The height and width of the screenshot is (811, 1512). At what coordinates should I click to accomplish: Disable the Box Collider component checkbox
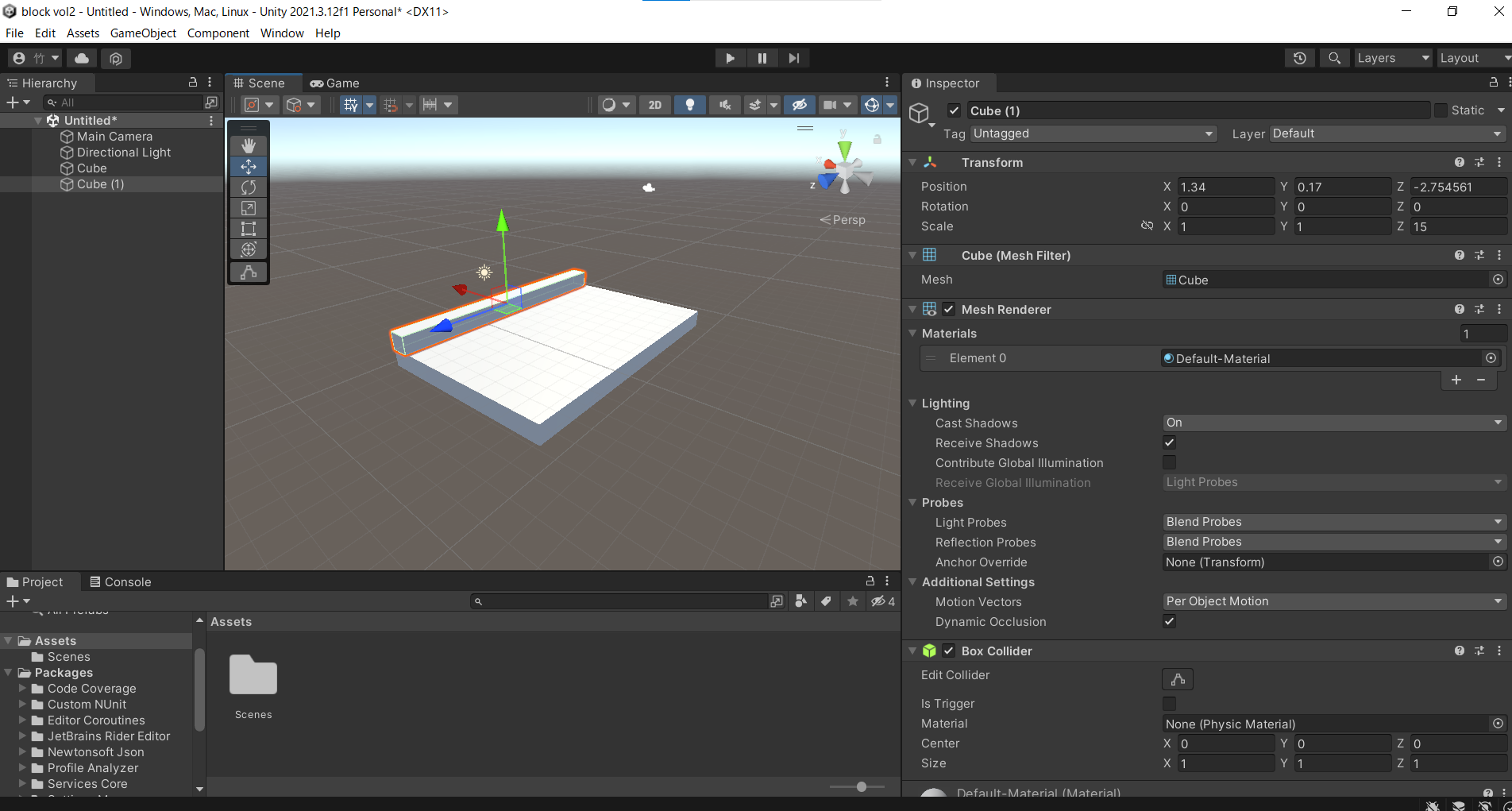(x=949, y=651)
